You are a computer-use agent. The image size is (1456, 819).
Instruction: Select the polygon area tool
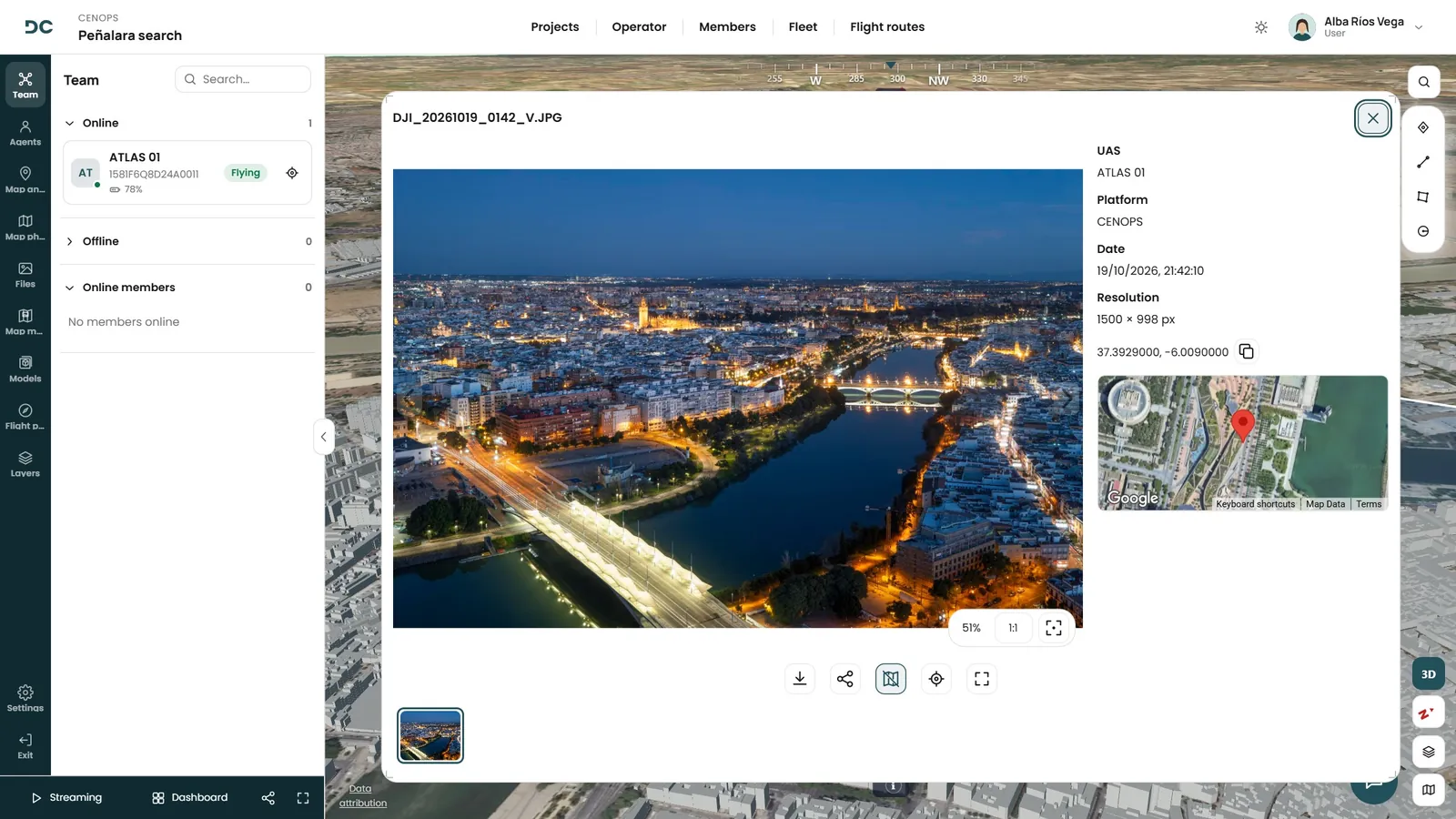point(1423,197)
